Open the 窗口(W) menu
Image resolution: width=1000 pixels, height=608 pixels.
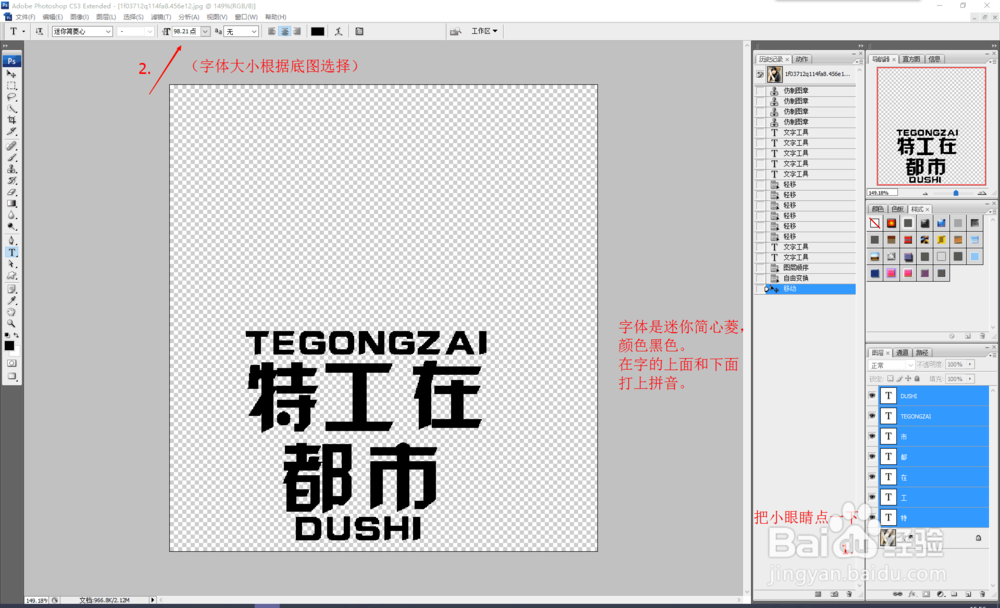pos(246,17)
